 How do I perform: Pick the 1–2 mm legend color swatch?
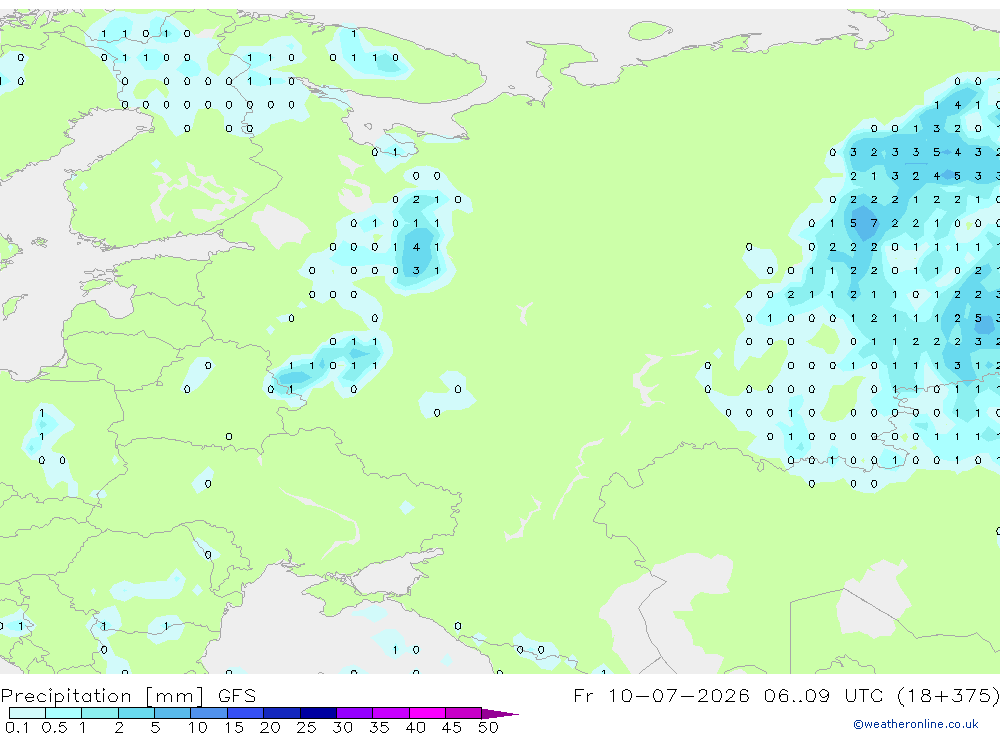tap(99, 713)
